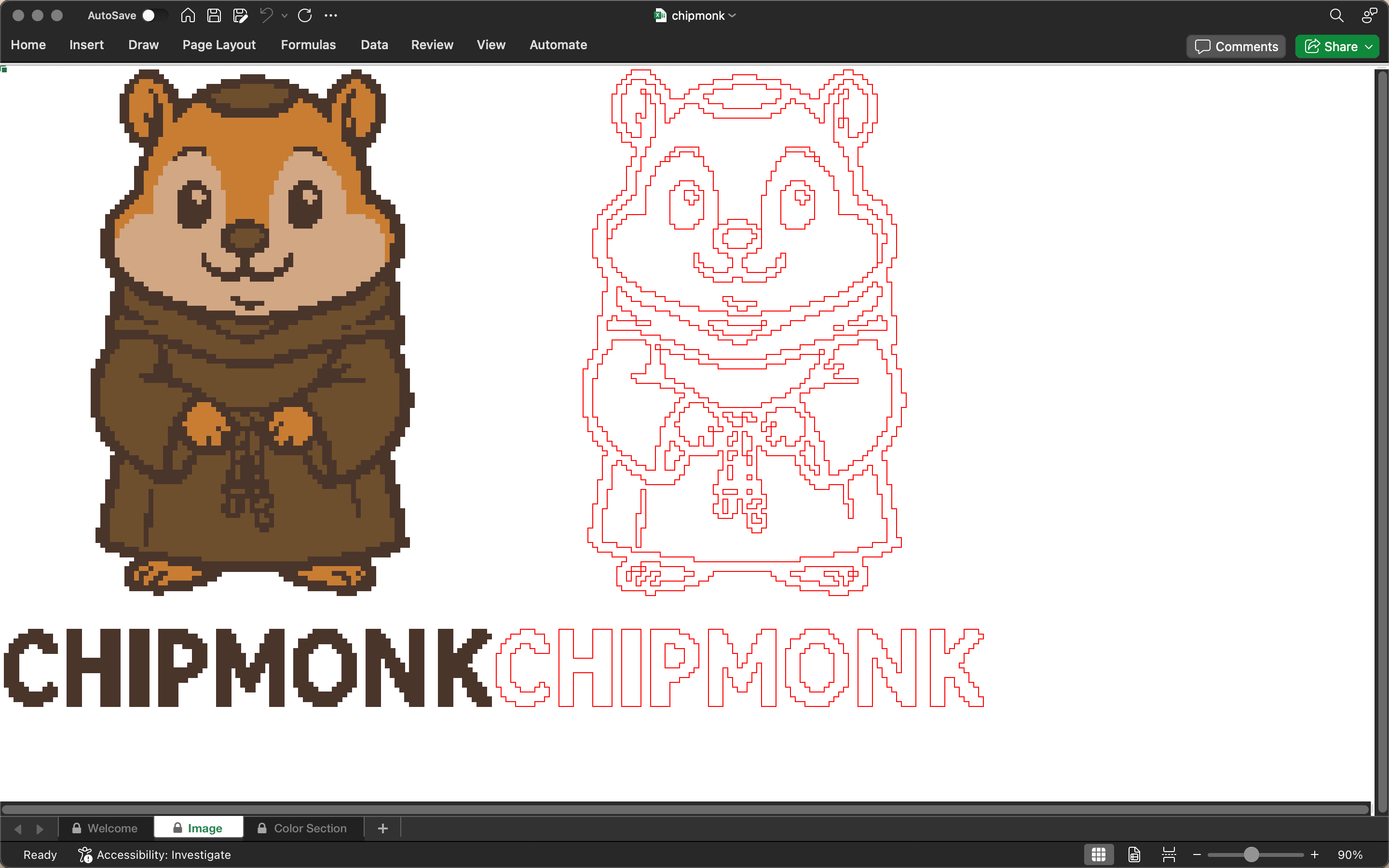Add a new sheet with plus button

coord(383,828)
